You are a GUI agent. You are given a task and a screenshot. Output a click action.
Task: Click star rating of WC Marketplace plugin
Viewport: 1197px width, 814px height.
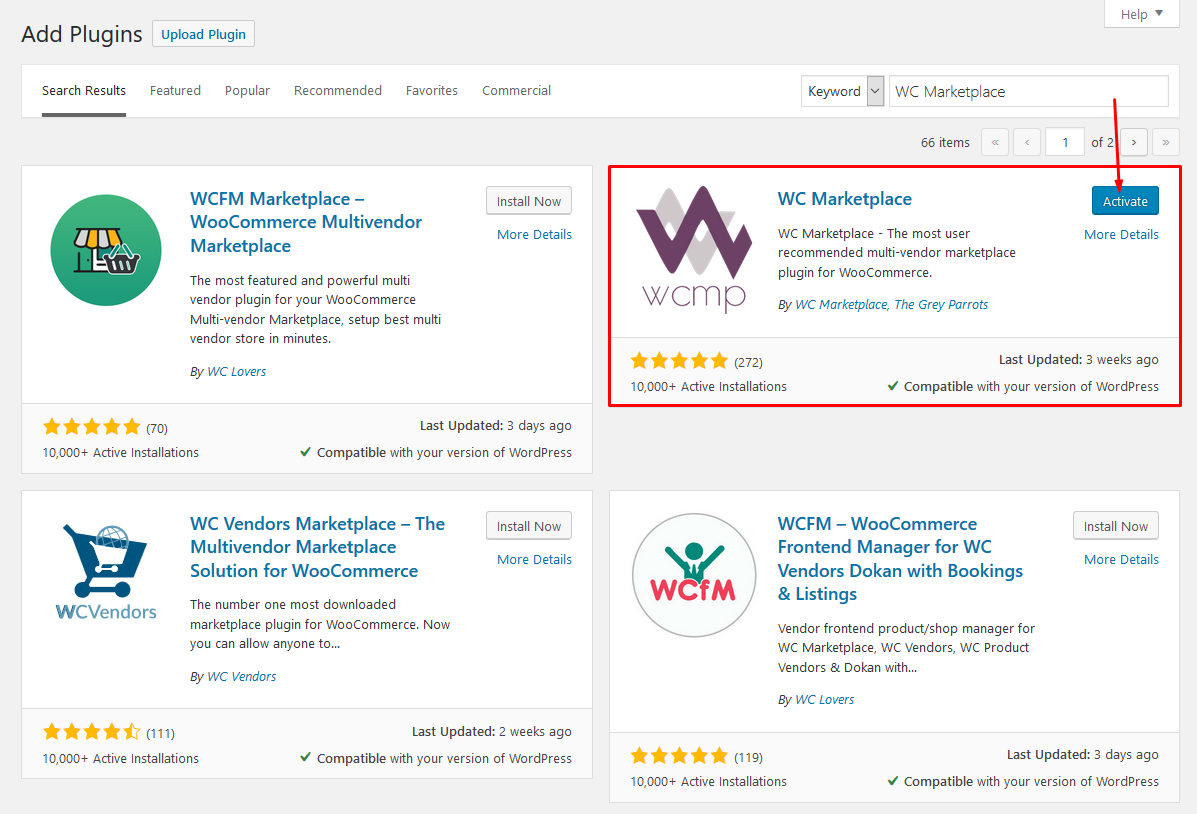coord(679,360)
